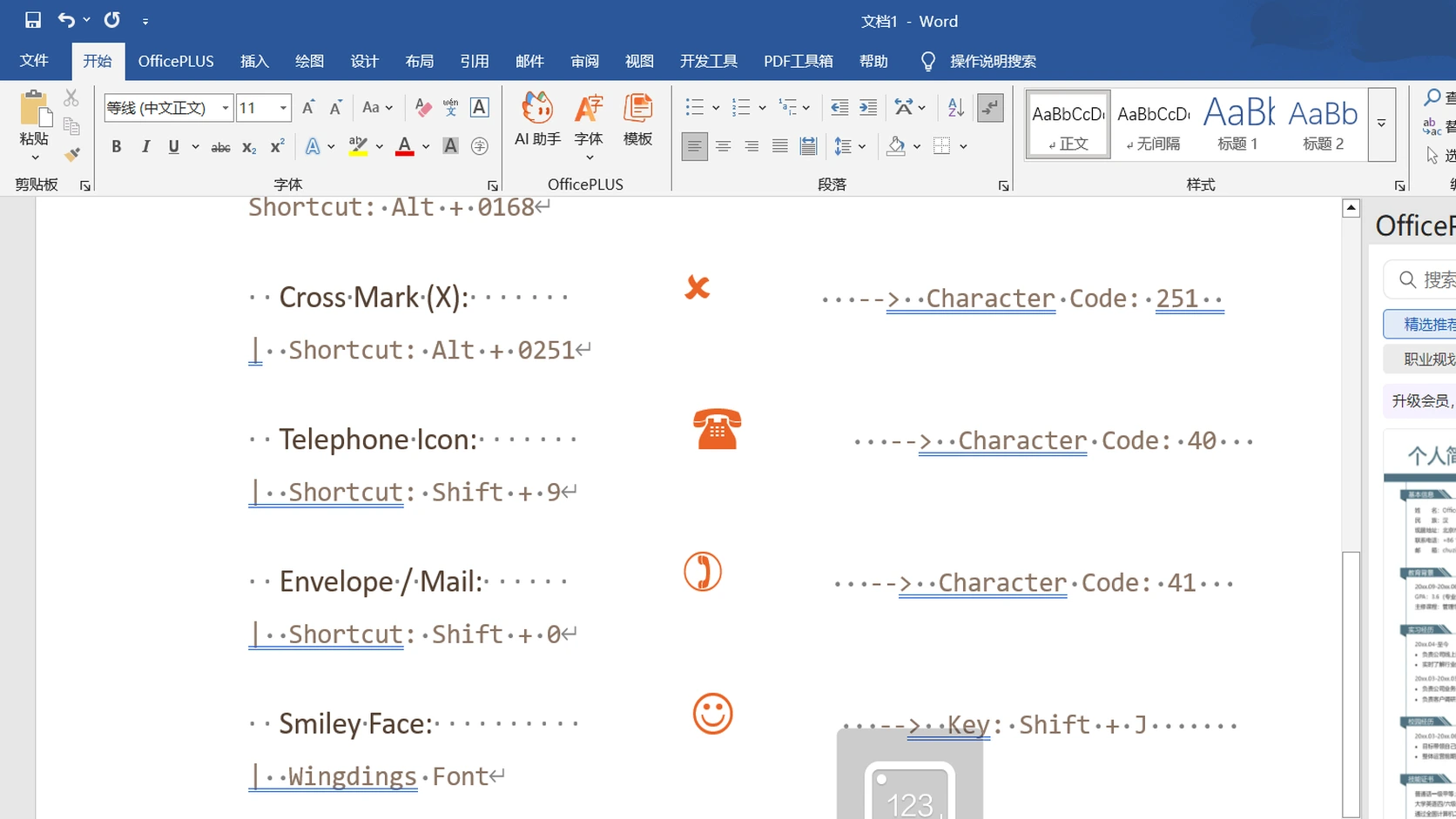Open the font size dropdown showing 11
1456x819 pixels.
(x=283, y=108)
